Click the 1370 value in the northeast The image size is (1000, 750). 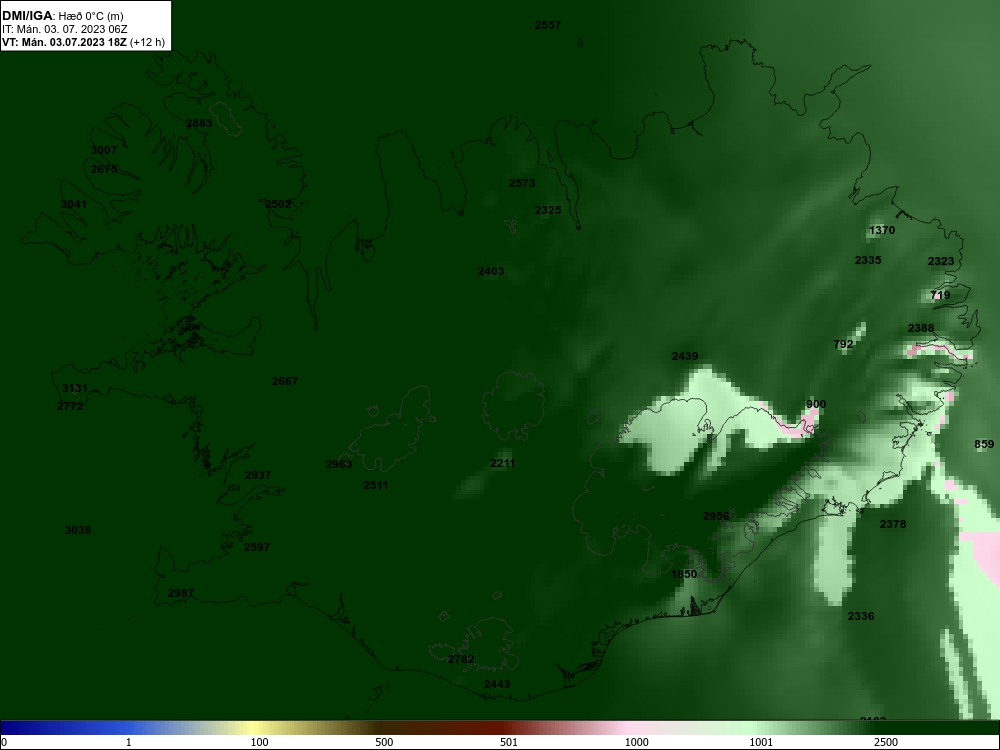882,230
